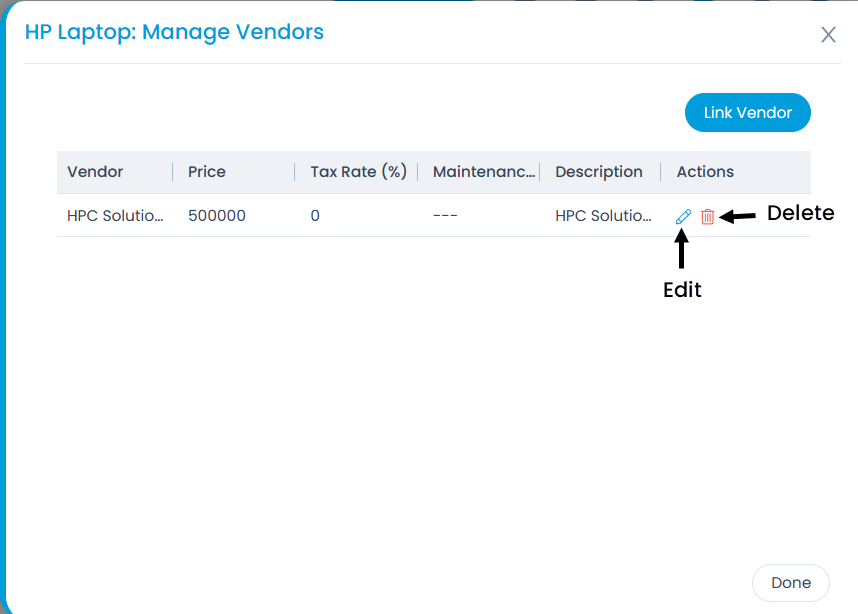The image size is (858, 614).
Task: Click the HP Laptop: Manage Vendors title
Action: coord(174,32)
